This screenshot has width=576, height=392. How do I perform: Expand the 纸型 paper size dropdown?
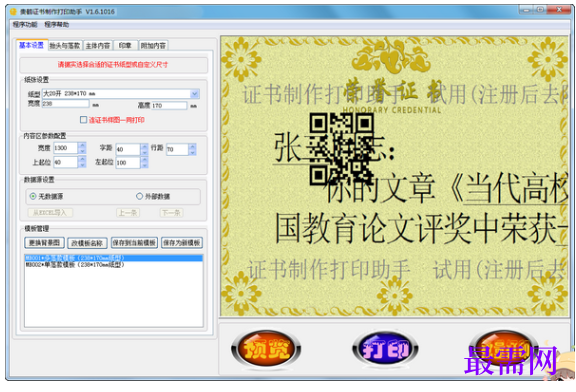pos(195,94)
